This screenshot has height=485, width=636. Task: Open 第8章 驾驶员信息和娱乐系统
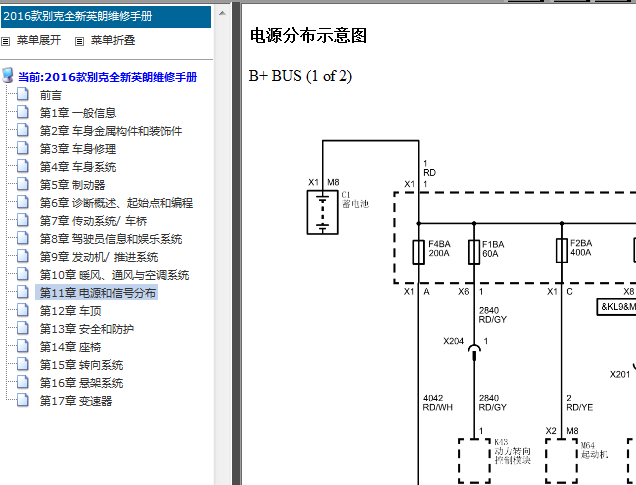(111, 239)
